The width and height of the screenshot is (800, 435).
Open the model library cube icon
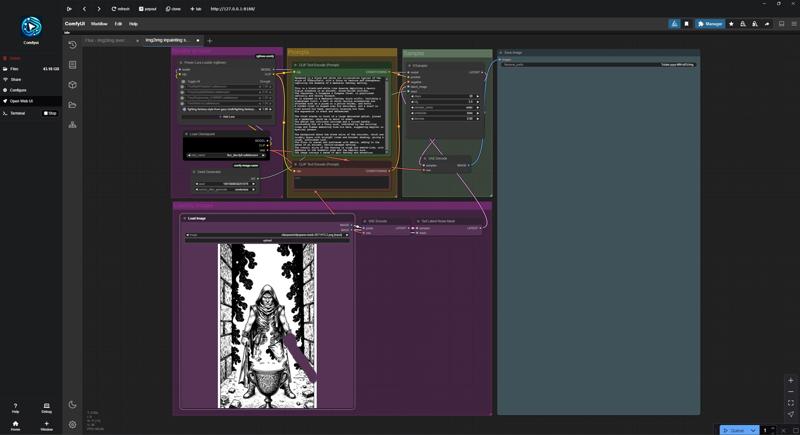click(72, 85)
